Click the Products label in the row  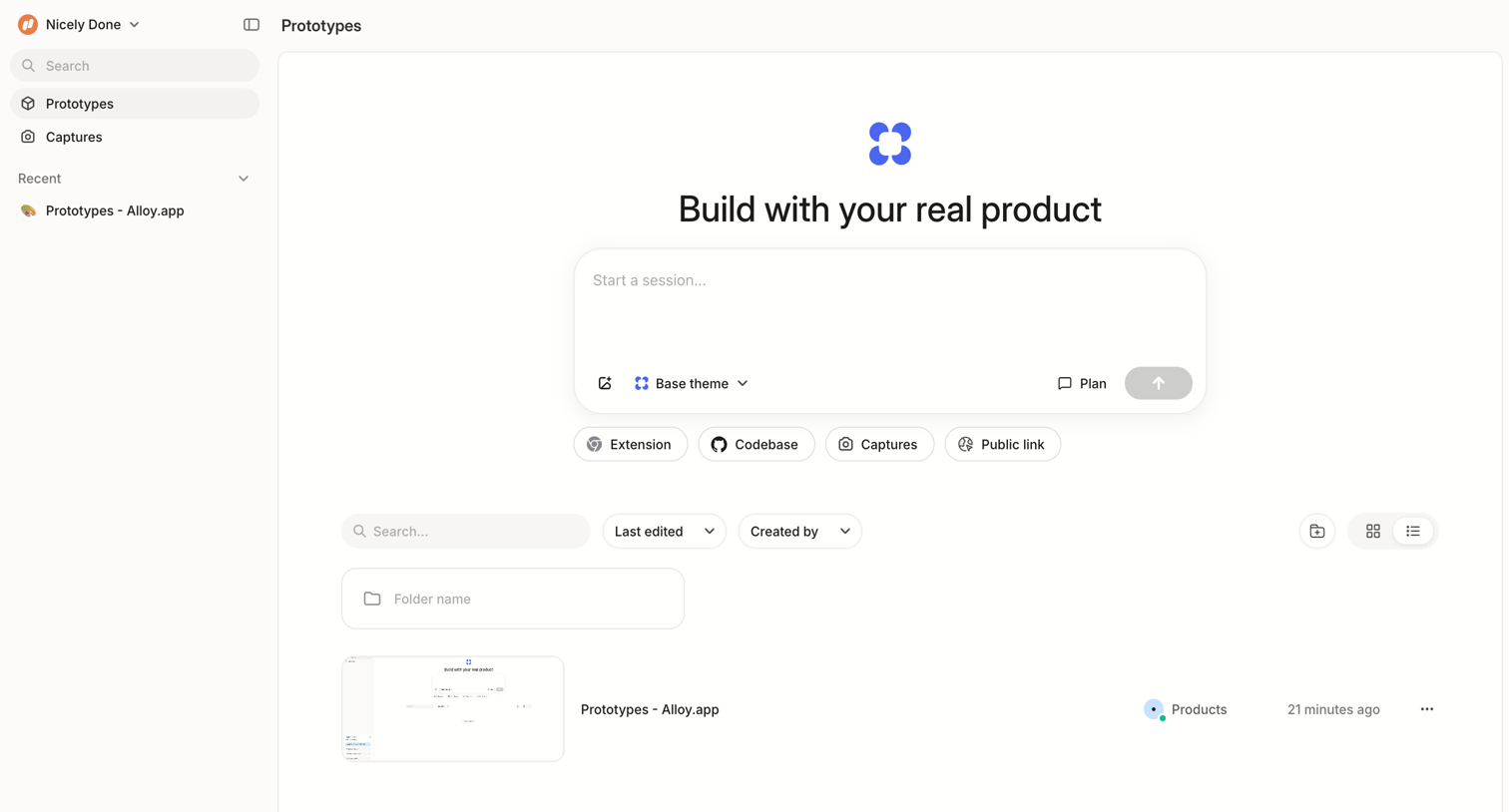(x=1199, y=709)
